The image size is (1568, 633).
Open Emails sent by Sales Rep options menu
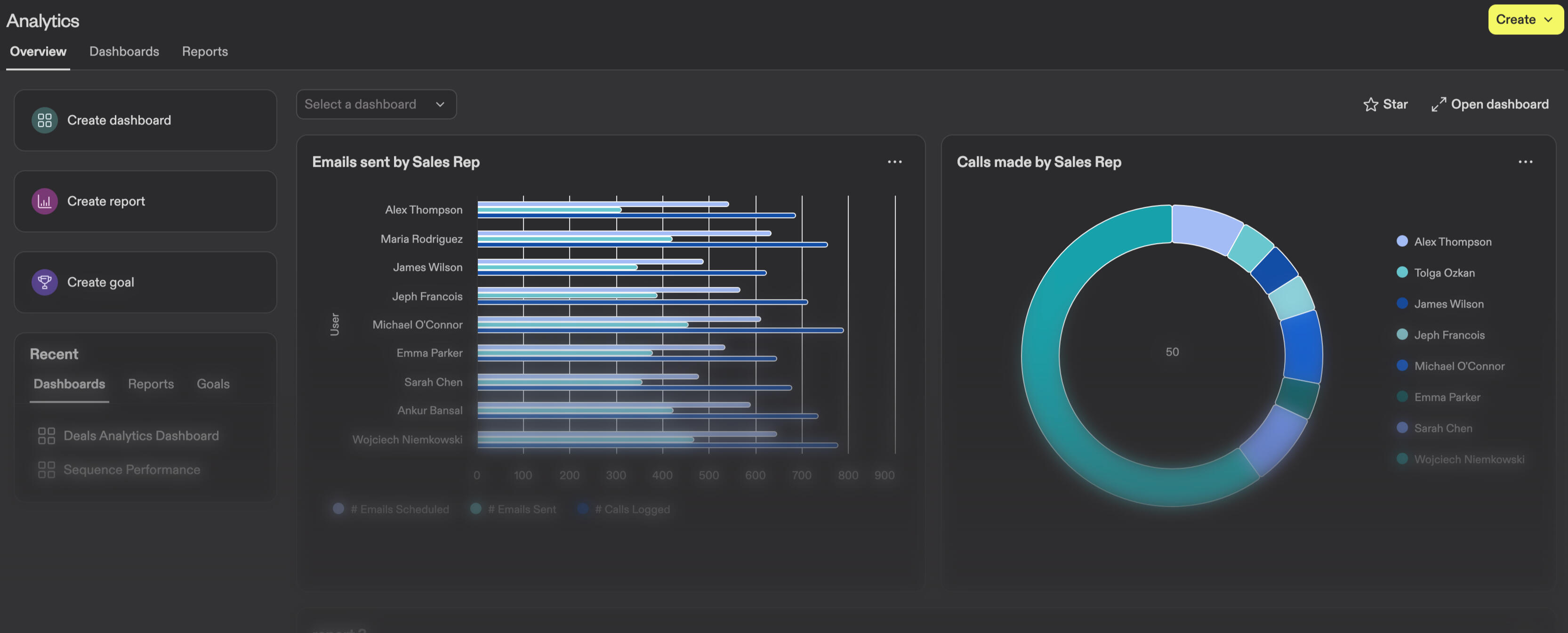894,162
